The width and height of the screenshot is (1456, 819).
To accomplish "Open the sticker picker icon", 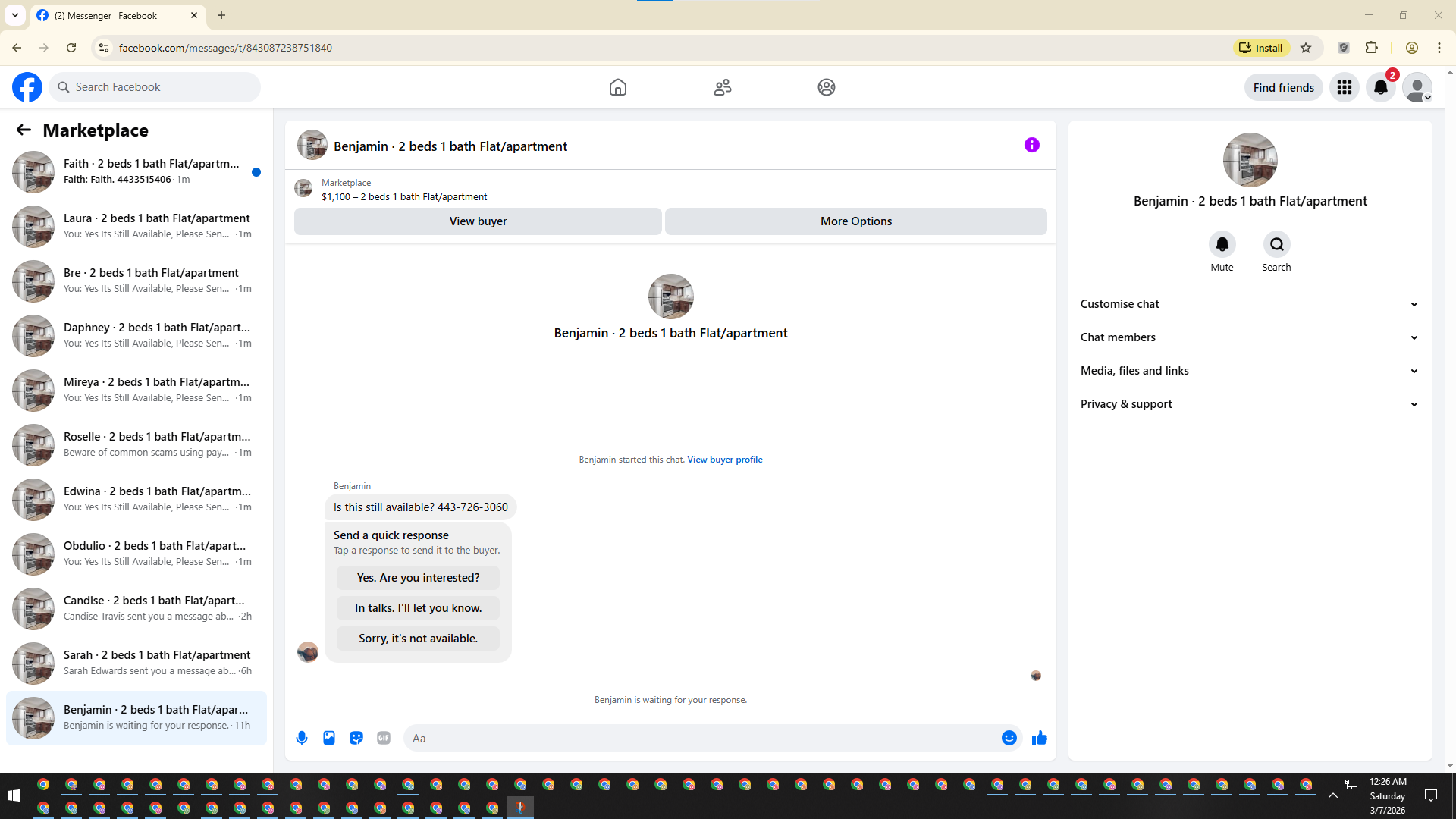I will [356, 738].
